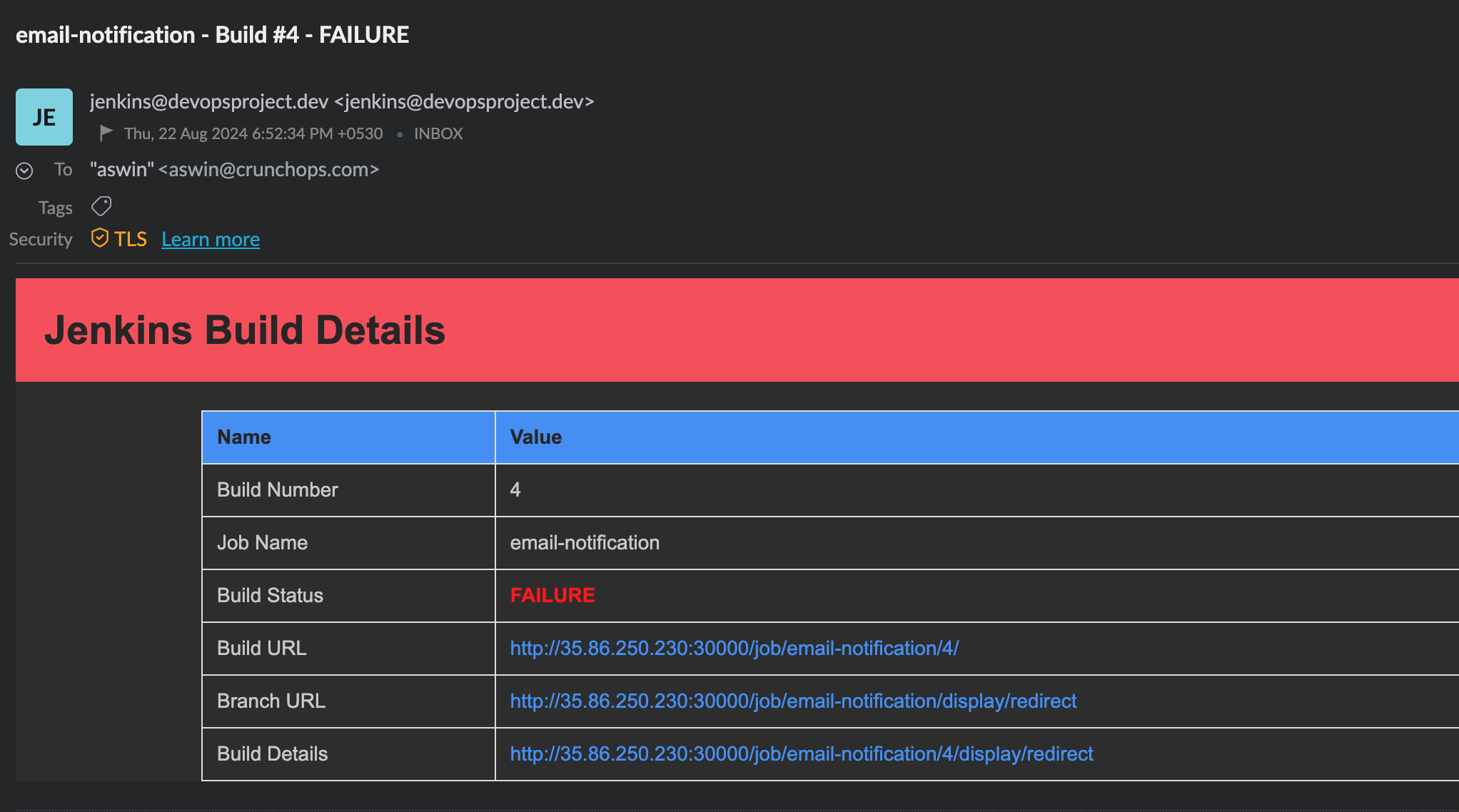
Task: Click the FAILURE build status text
Action: [552, 595]
